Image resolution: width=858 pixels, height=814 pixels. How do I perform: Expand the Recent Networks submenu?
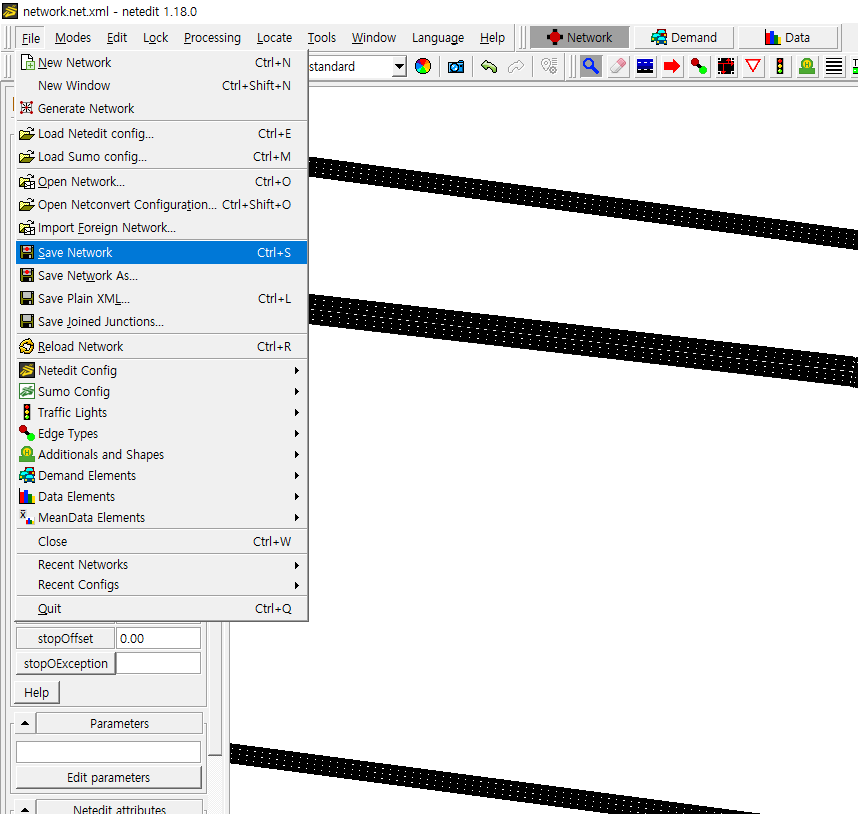(162, 565)
